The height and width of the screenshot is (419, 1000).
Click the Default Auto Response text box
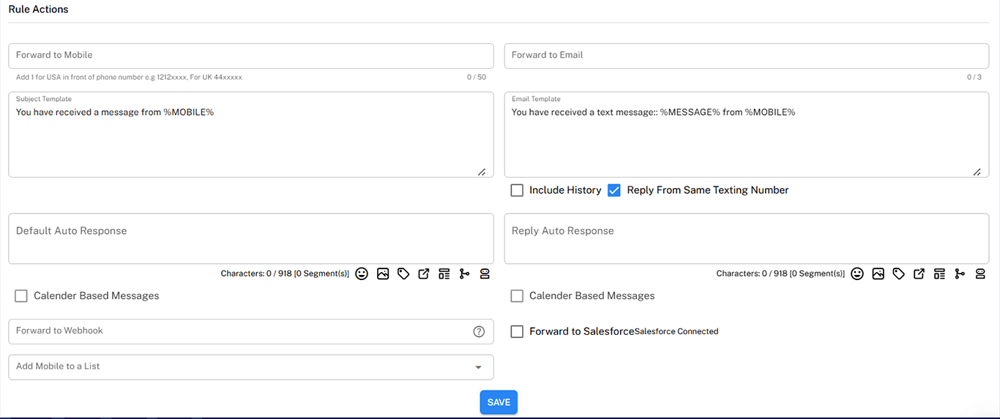[x=251, y=239]
